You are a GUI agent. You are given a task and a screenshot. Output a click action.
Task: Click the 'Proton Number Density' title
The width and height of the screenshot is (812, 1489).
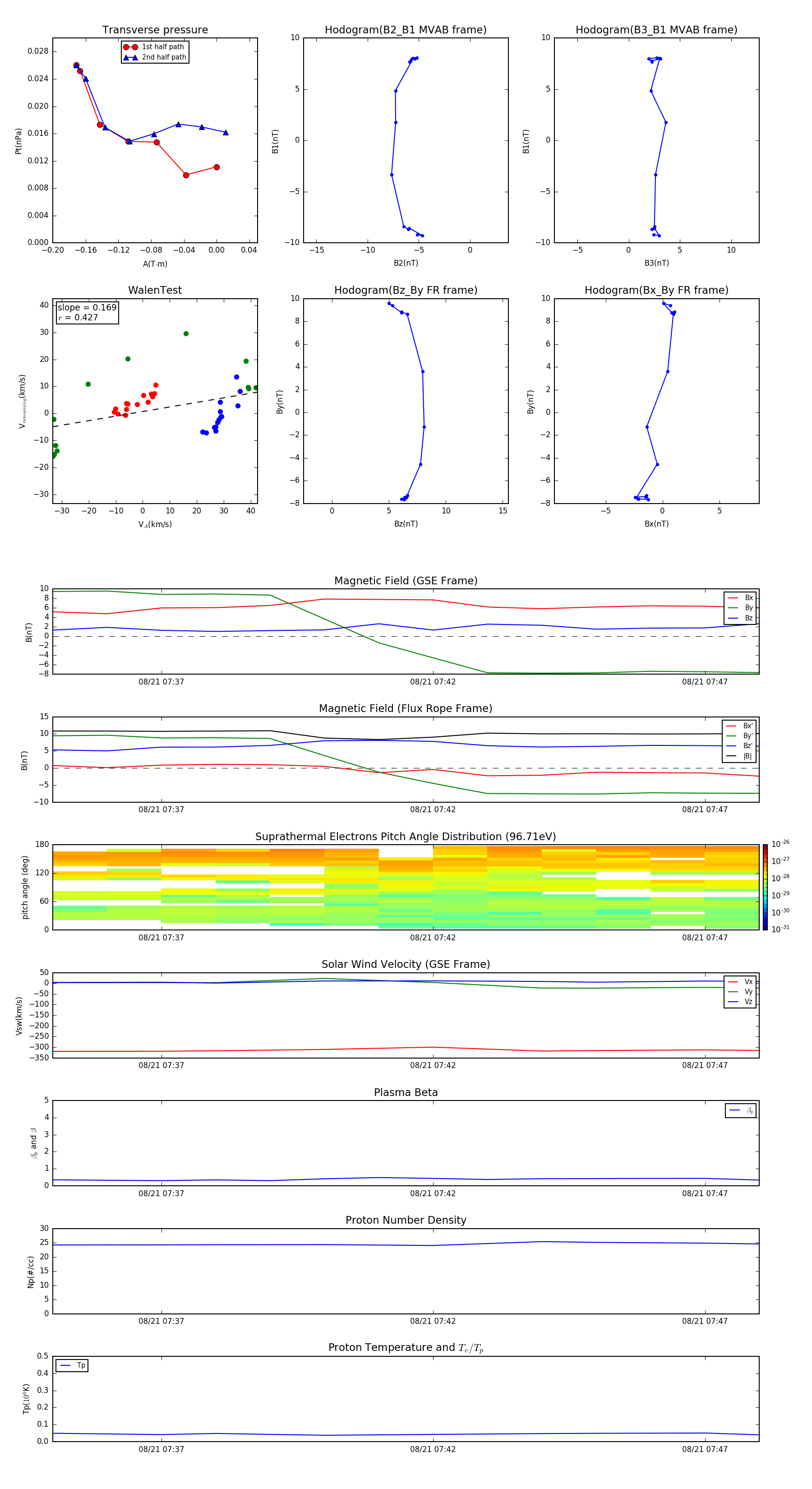pos(406,1220)
